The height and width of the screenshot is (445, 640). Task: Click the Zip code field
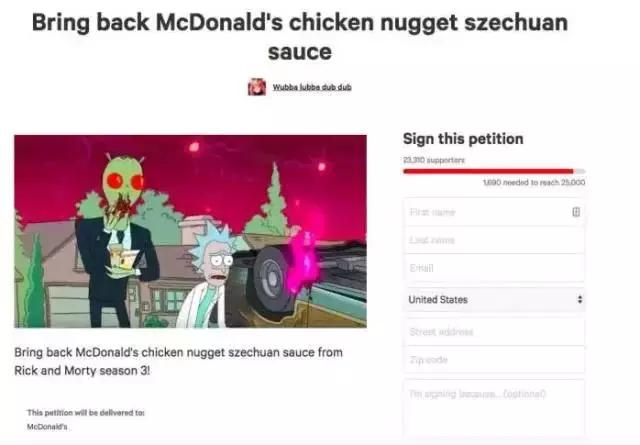pos(494,360)
